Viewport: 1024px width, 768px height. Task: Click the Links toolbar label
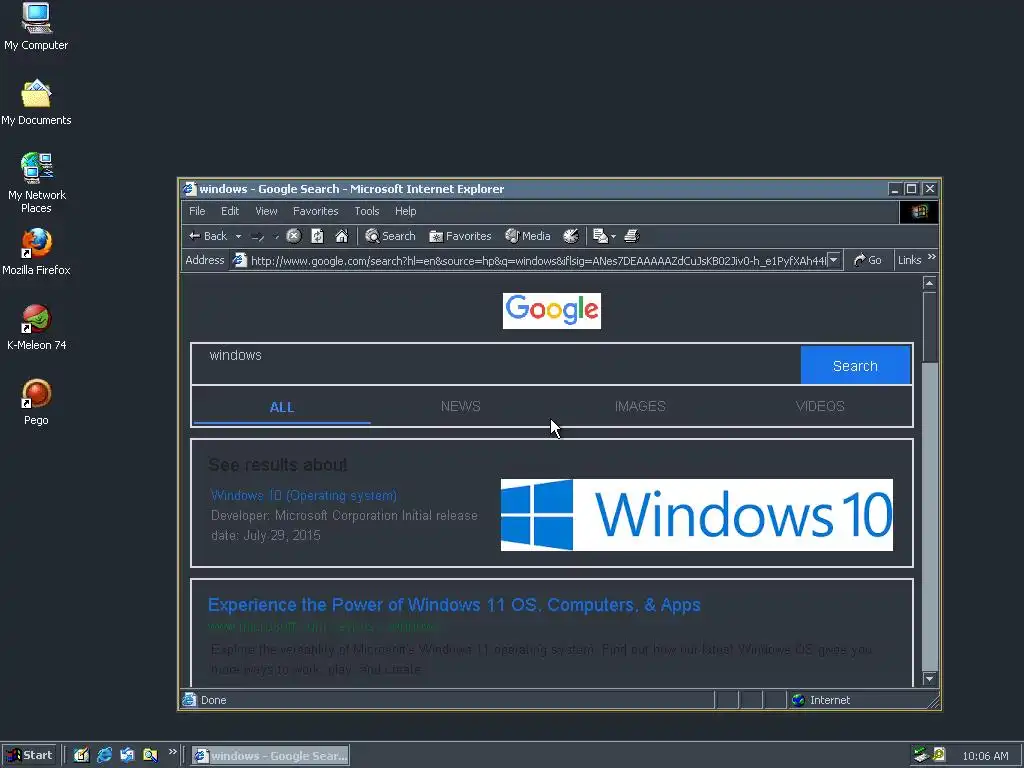click(909, 260)
